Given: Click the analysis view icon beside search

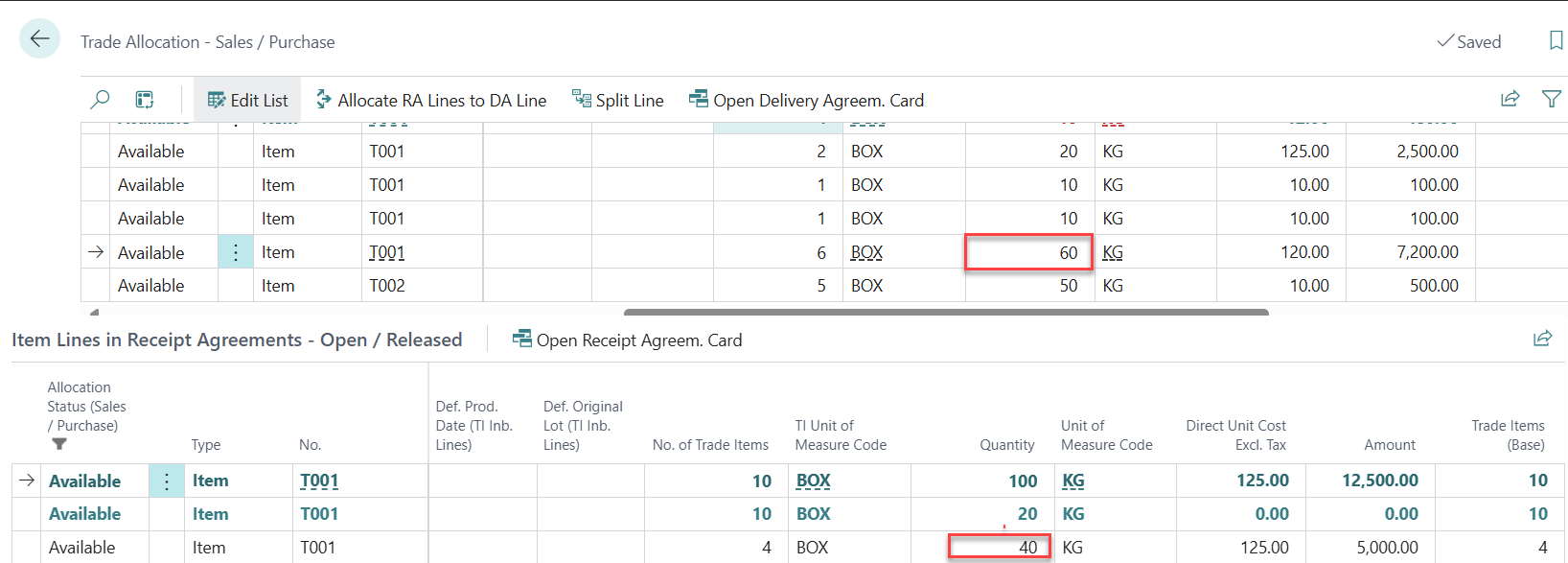Looking at the screenshot, I should (x=145, y=100).
